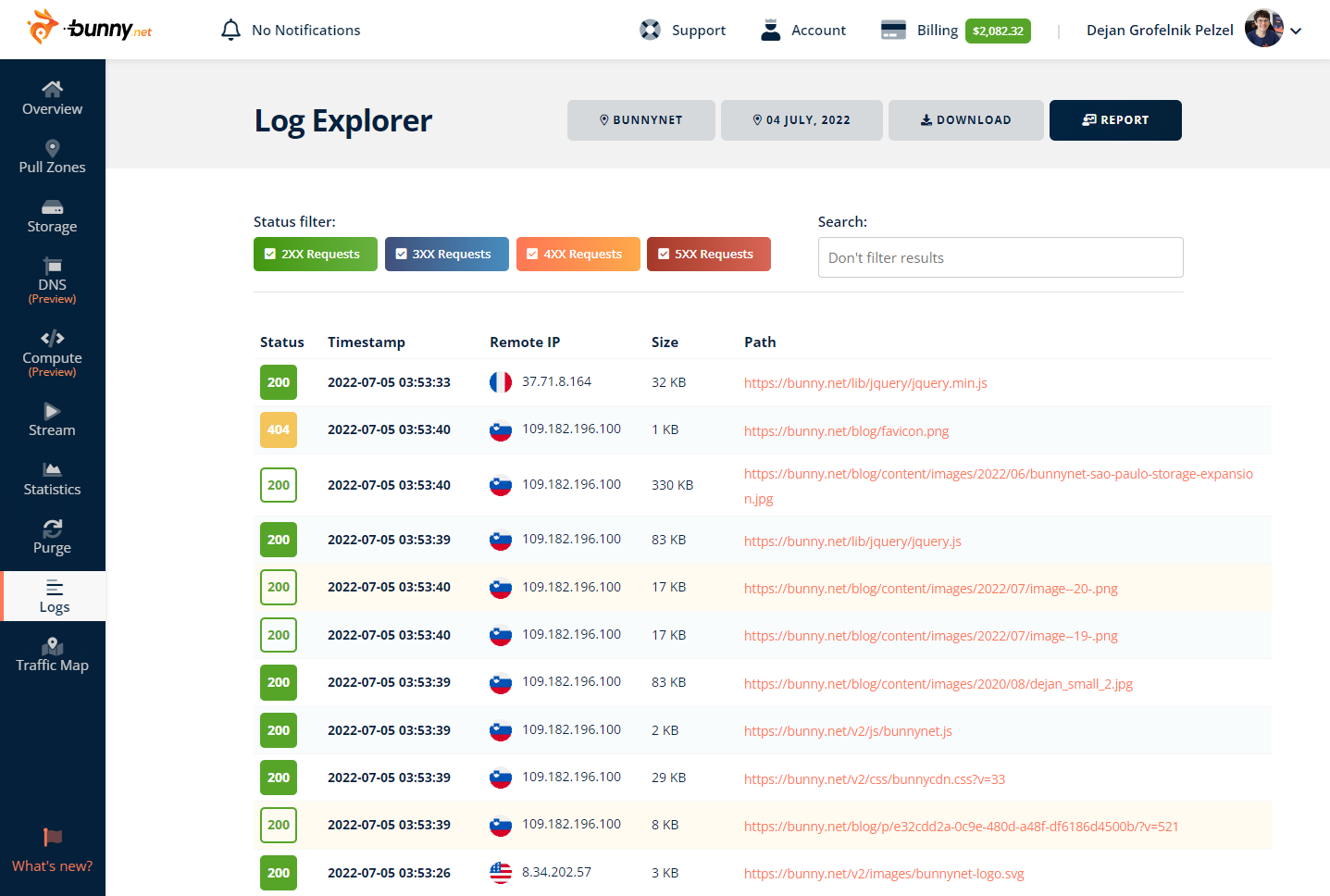The width and height of the screenshot is (1330, 896).
Task: Open the Purge refresh icon
Action: (53, 529)
